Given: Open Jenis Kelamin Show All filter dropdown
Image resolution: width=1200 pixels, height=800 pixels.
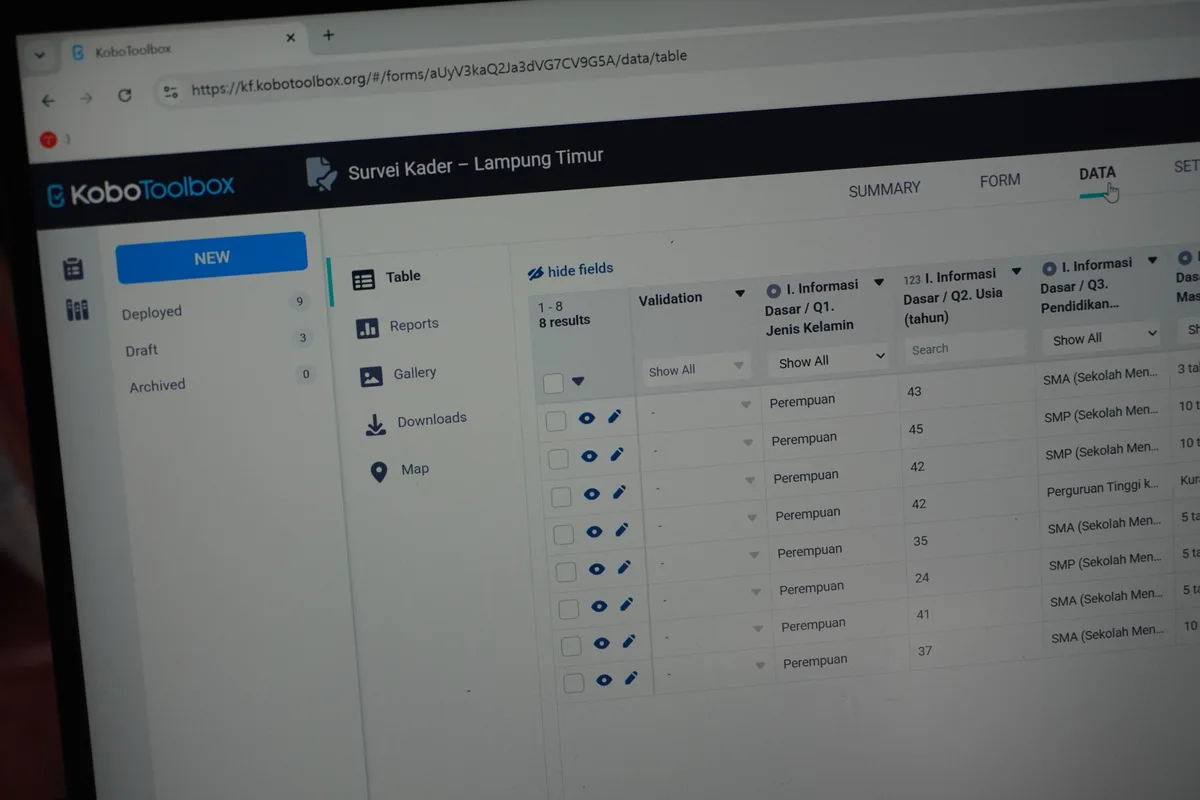Looking at the screenshot, I should (x=832, y=360).
